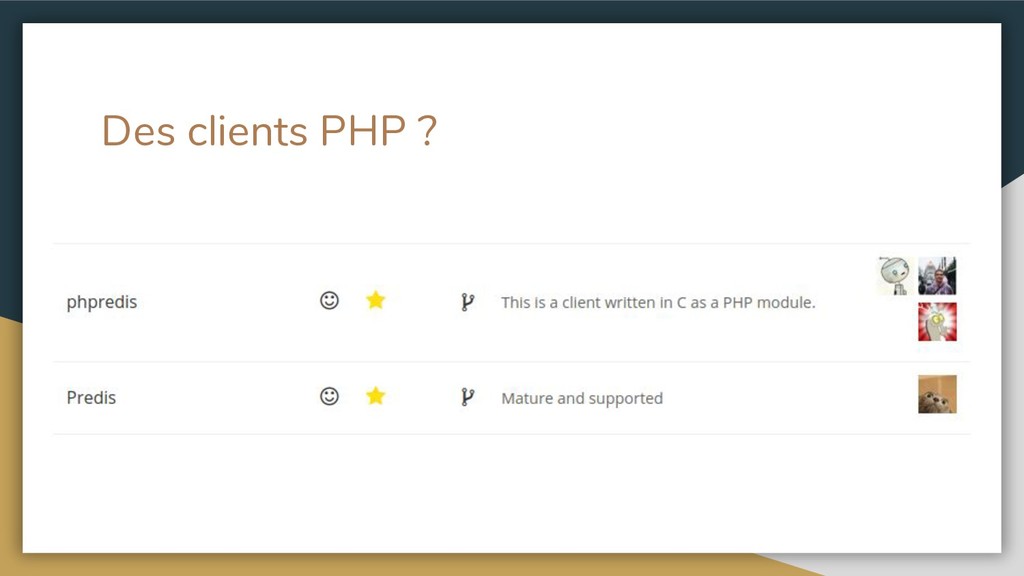The image size is (1024, 576).
Task: Open the Predis contributor animal avatar
Action: tap(937, 394)
